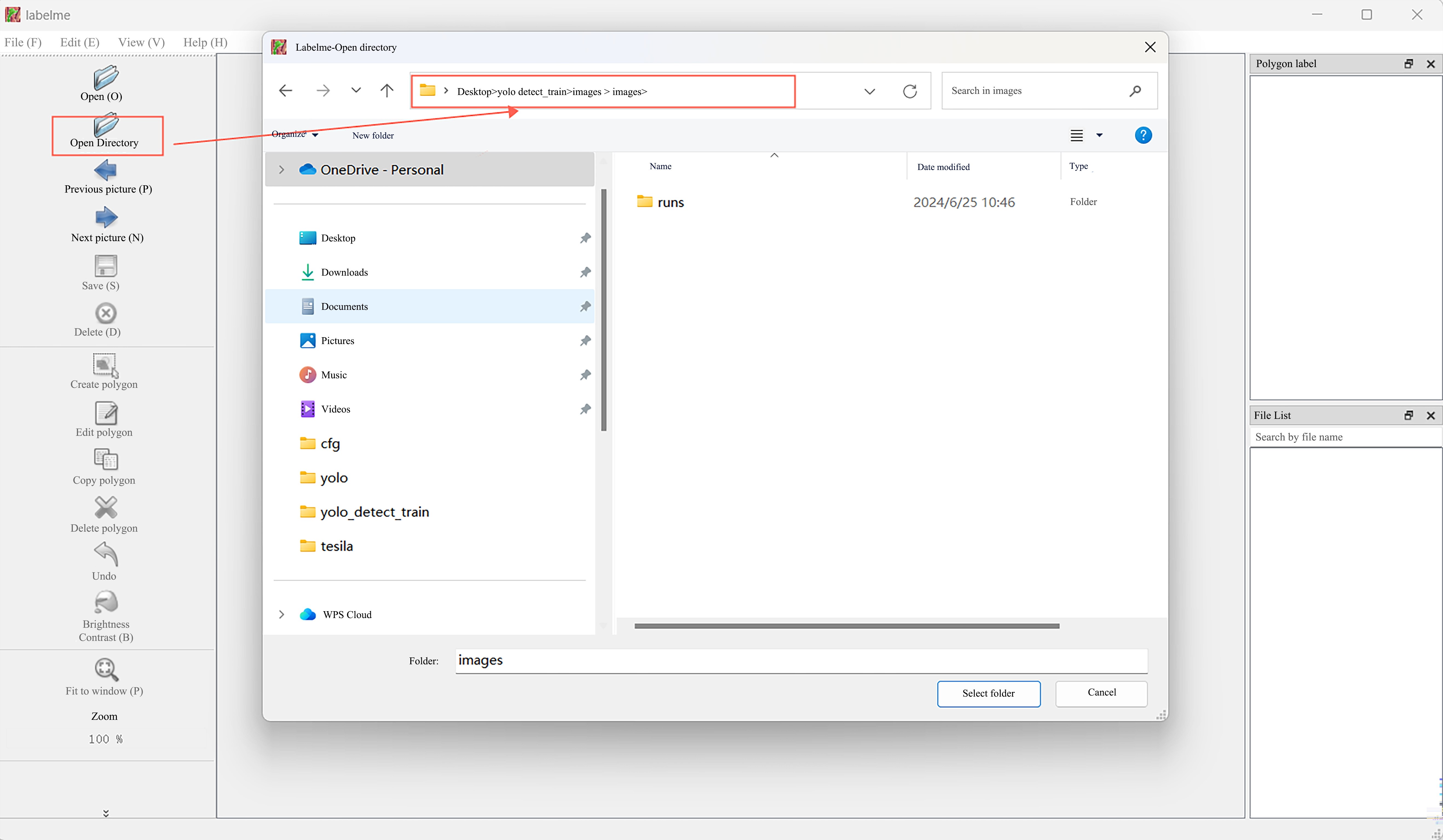
Task: Open the Organize dropdown menu
Action: (294, 135)
